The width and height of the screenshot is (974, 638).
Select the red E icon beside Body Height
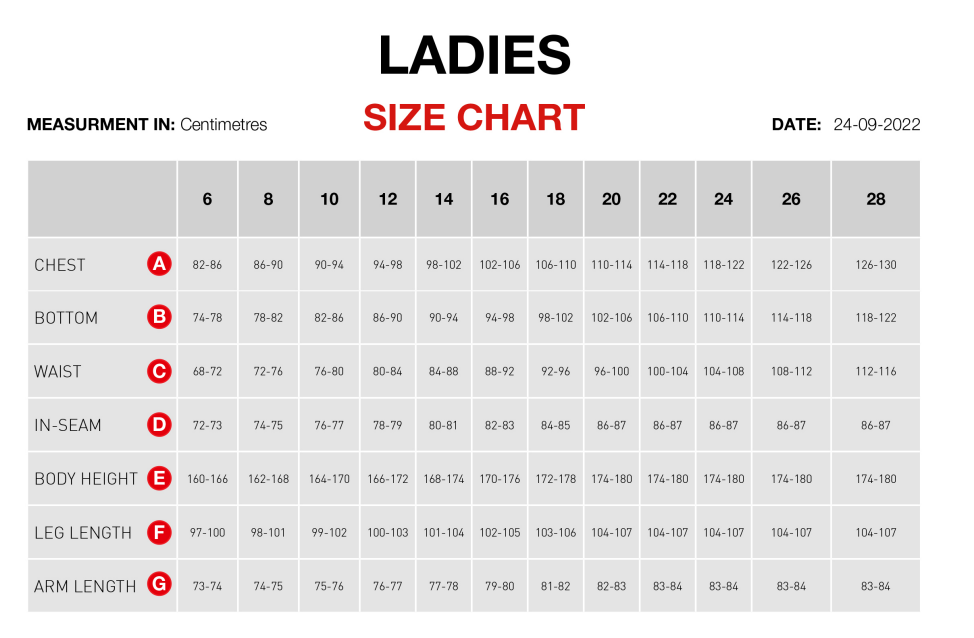159,478
